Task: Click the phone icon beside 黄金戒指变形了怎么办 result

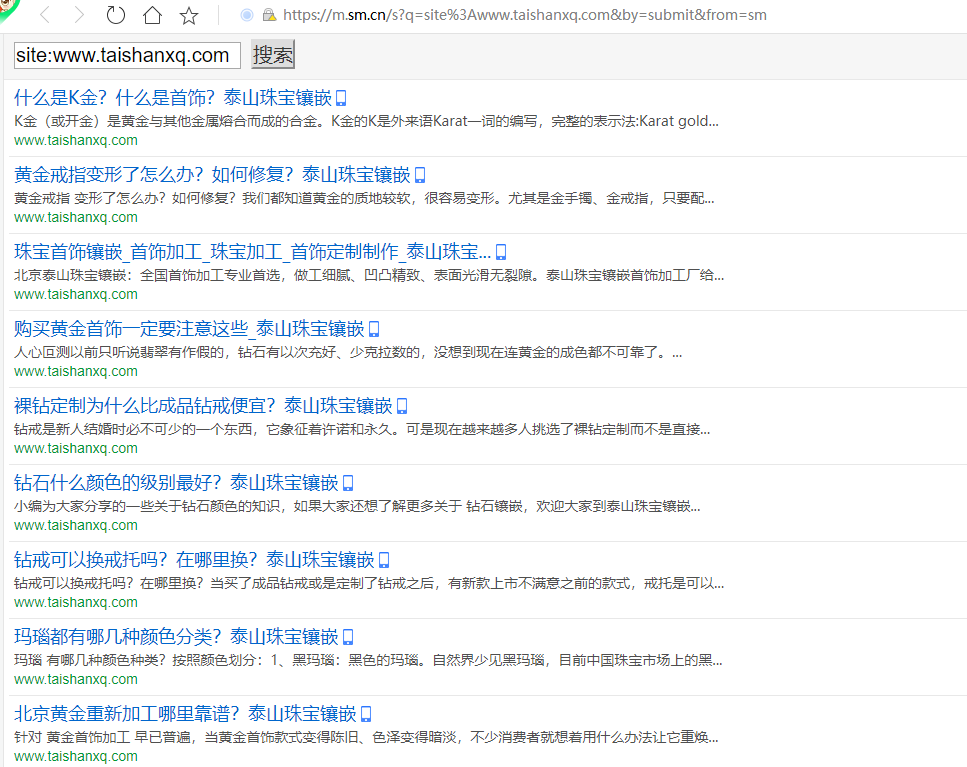Action: point(421,174)
